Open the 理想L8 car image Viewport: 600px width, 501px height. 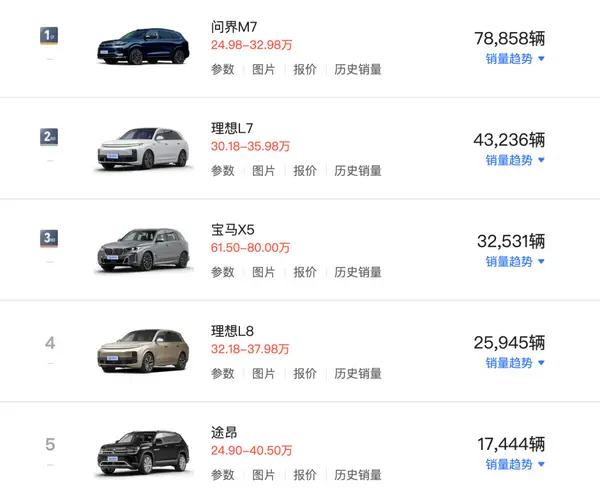(143, 351)
